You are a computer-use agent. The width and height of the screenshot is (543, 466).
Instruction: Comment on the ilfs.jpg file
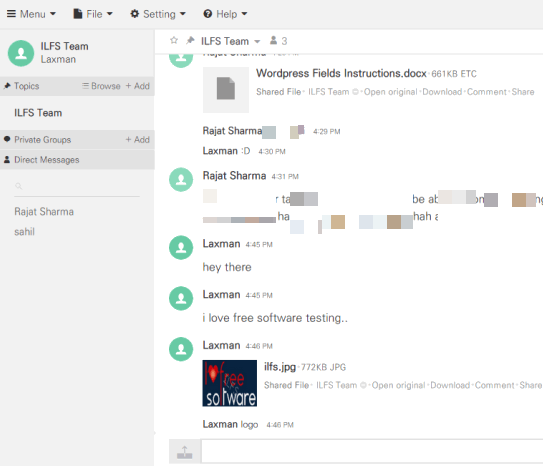click(495, 385)
